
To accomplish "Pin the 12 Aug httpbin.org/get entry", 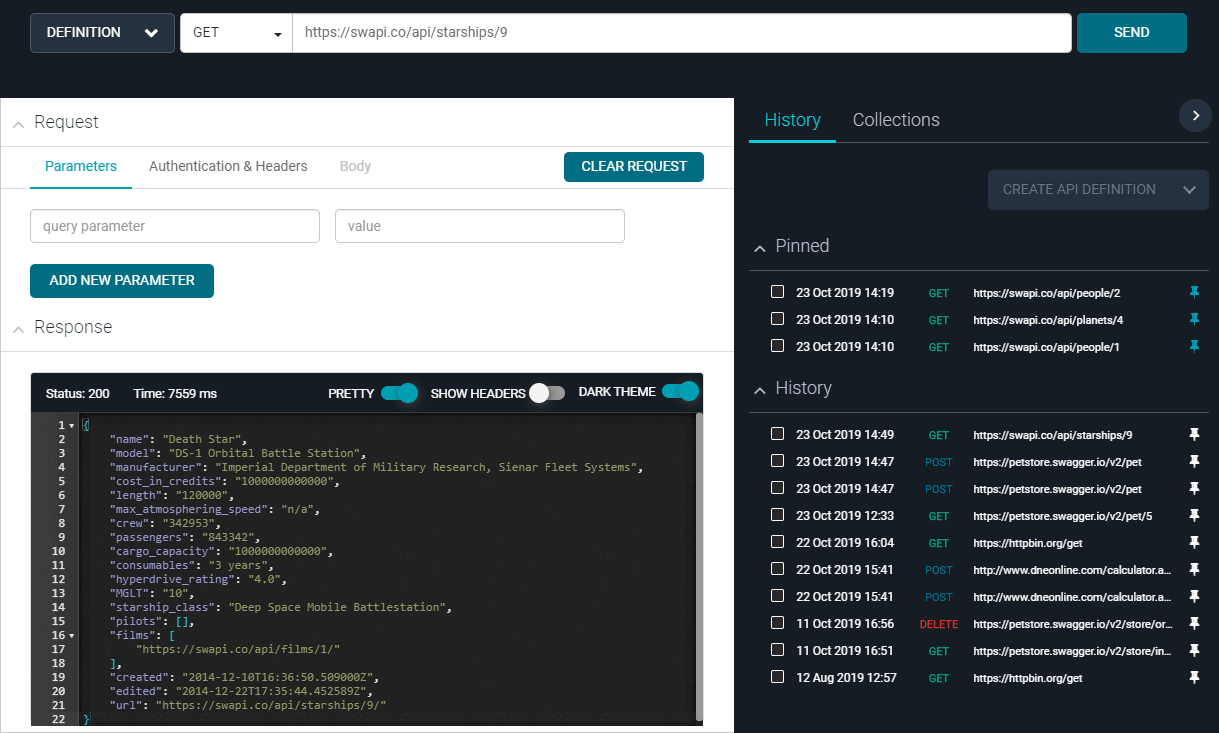I will tap(1194, 677).
